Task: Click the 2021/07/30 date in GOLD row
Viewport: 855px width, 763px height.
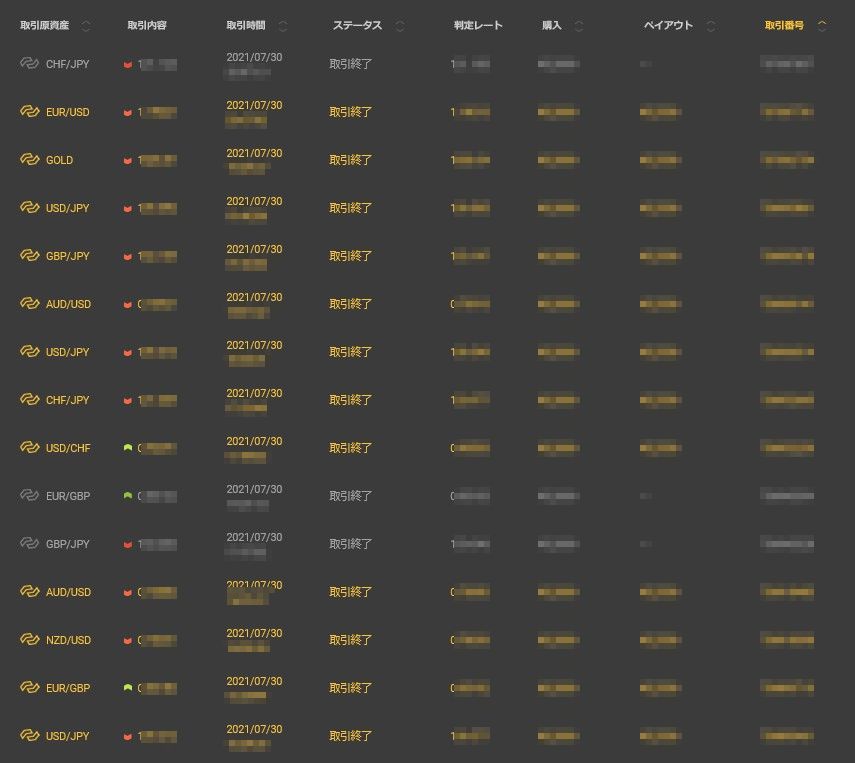Action: tap(254, 153)
